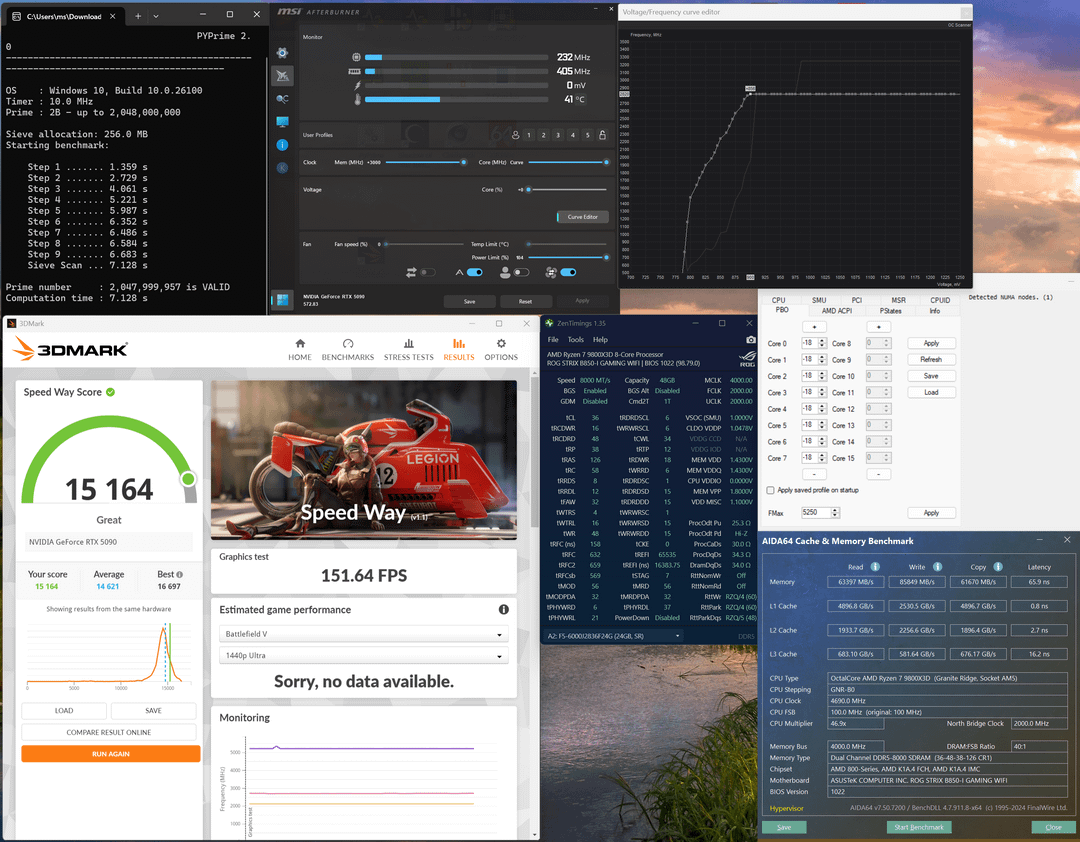1080x842 pixels.
Task: Switch to the SMU tab
Action: click(x=819, y=300)
